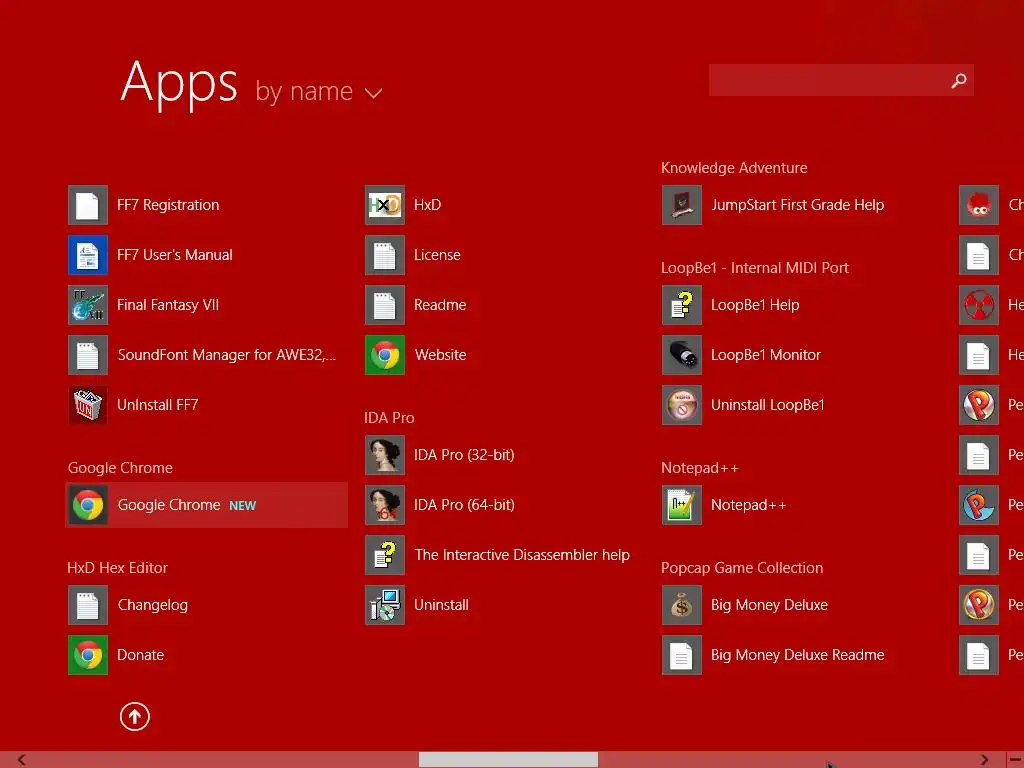Viewport: 1024px width, 768px height.
Task: Open the LoopBe1 Help icon
Action: (682, 305)
